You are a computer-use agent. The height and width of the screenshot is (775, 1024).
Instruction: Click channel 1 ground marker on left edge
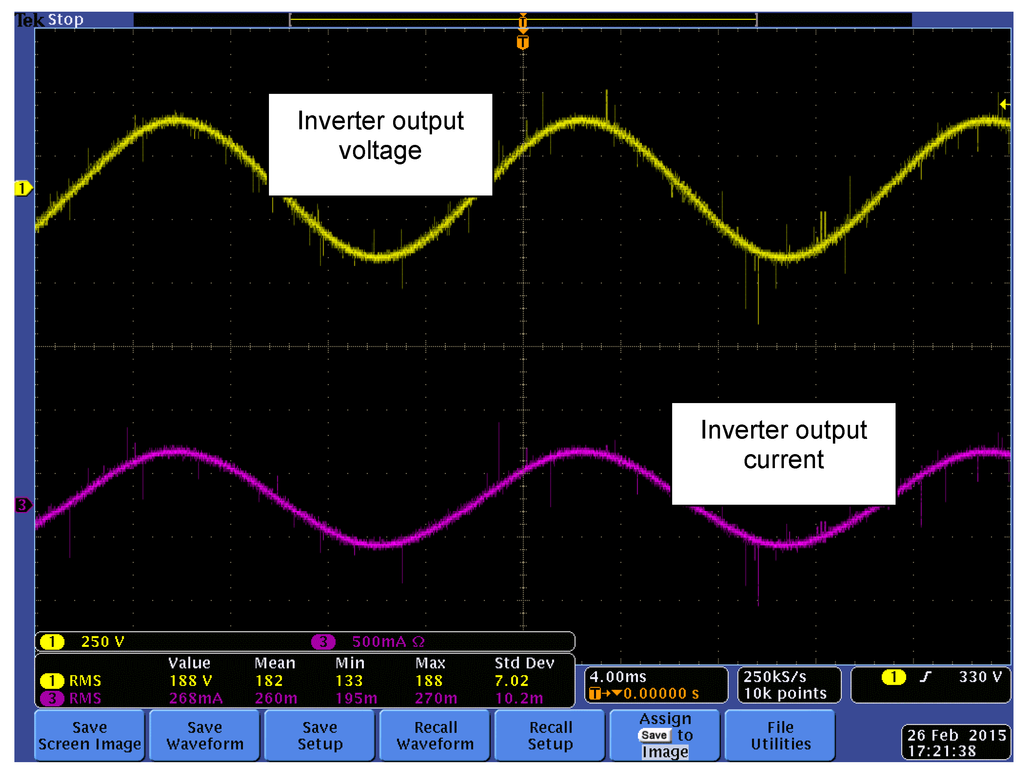click(x=23, y=189)
